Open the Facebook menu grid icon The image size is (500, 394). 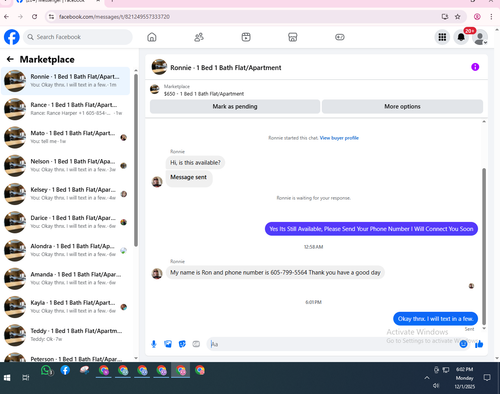tap(442, 37)
